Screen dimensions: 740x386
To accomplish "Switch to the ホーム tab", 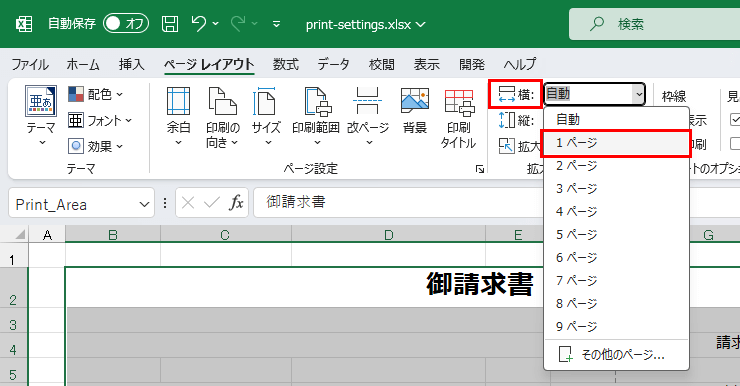I will [83, 64].
